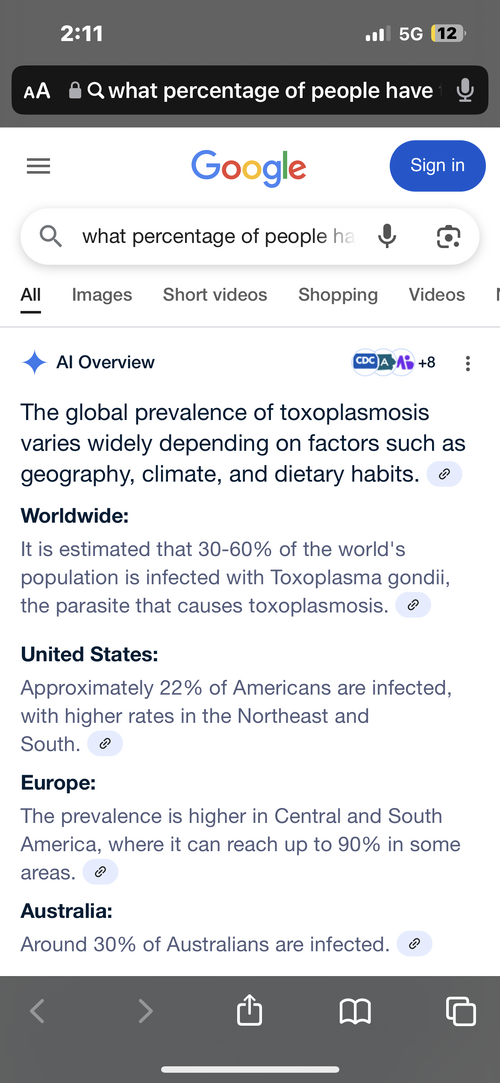Open Google Lens camera search
This screenshot has height=1083, width=500.
(x=448, y=237)
